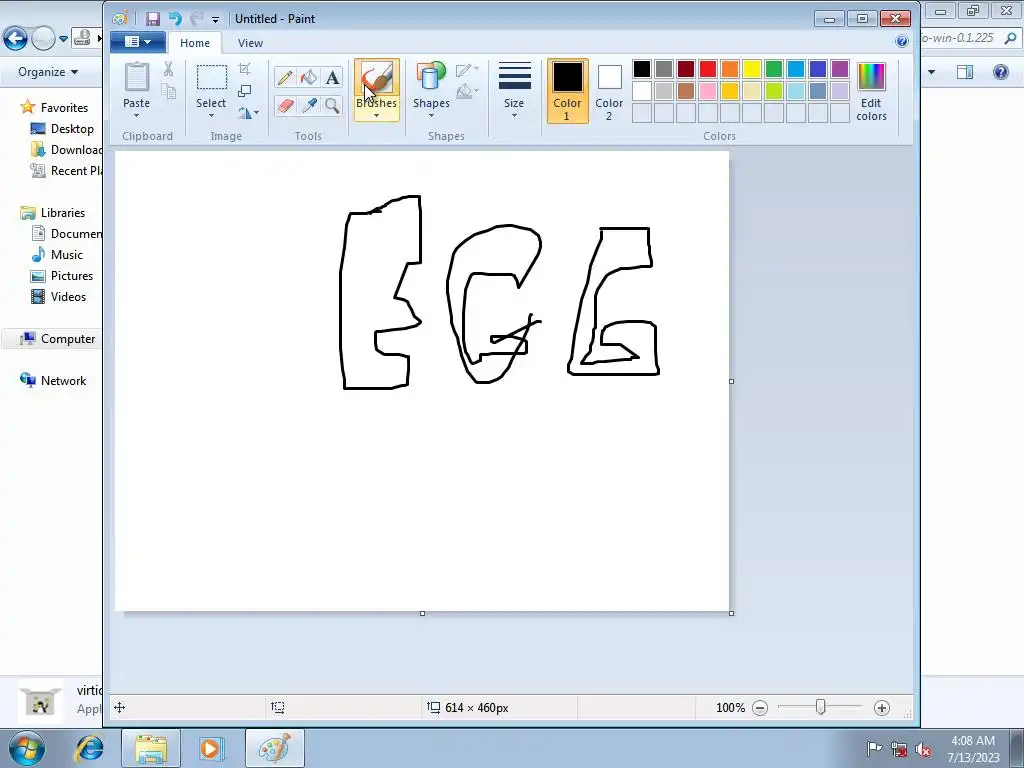Open Customize Quick Access Toolbar dropdown
The height and width of the screenshot is (768, 1024).
(216, 20)
